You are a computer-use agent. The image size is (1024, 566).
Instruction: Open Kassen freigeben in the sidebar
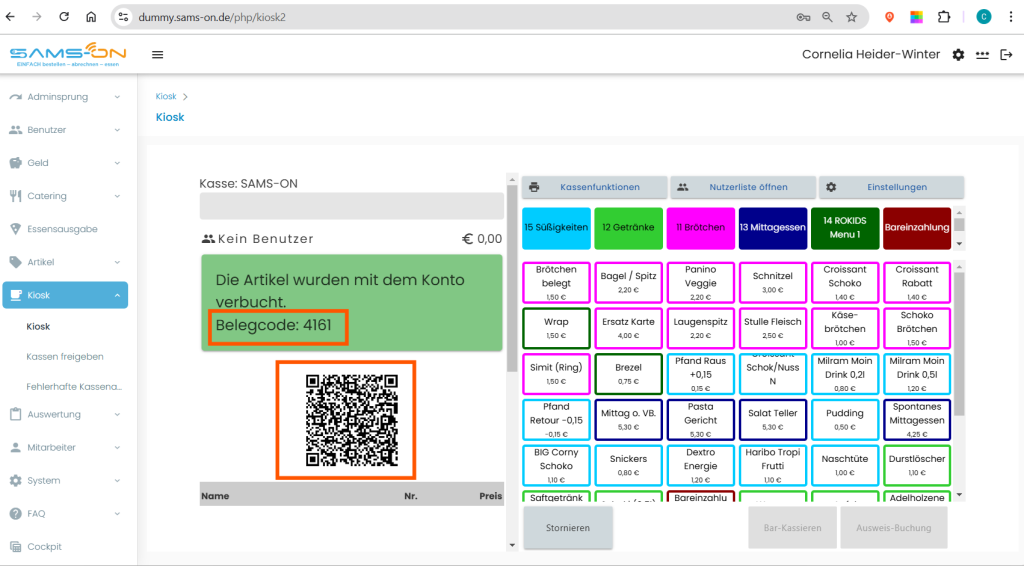pyautogui.click(x=65, y=356)
